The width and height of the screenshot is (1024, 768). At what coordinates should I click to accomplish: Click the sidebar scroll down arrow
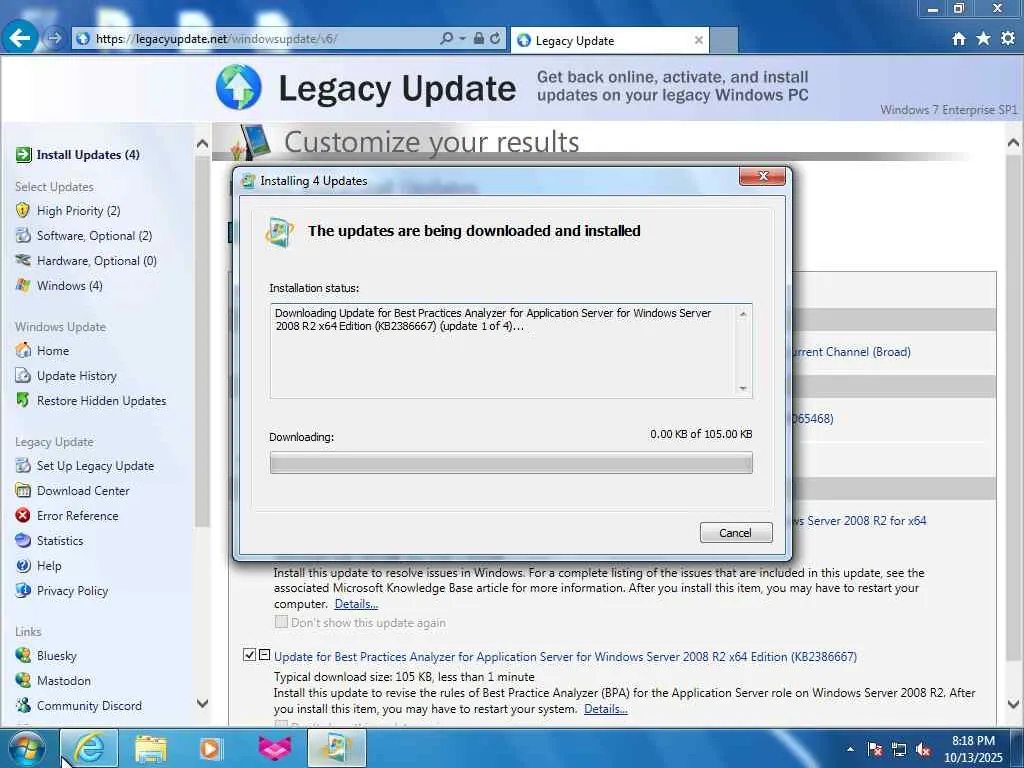[x=202, y=703]
